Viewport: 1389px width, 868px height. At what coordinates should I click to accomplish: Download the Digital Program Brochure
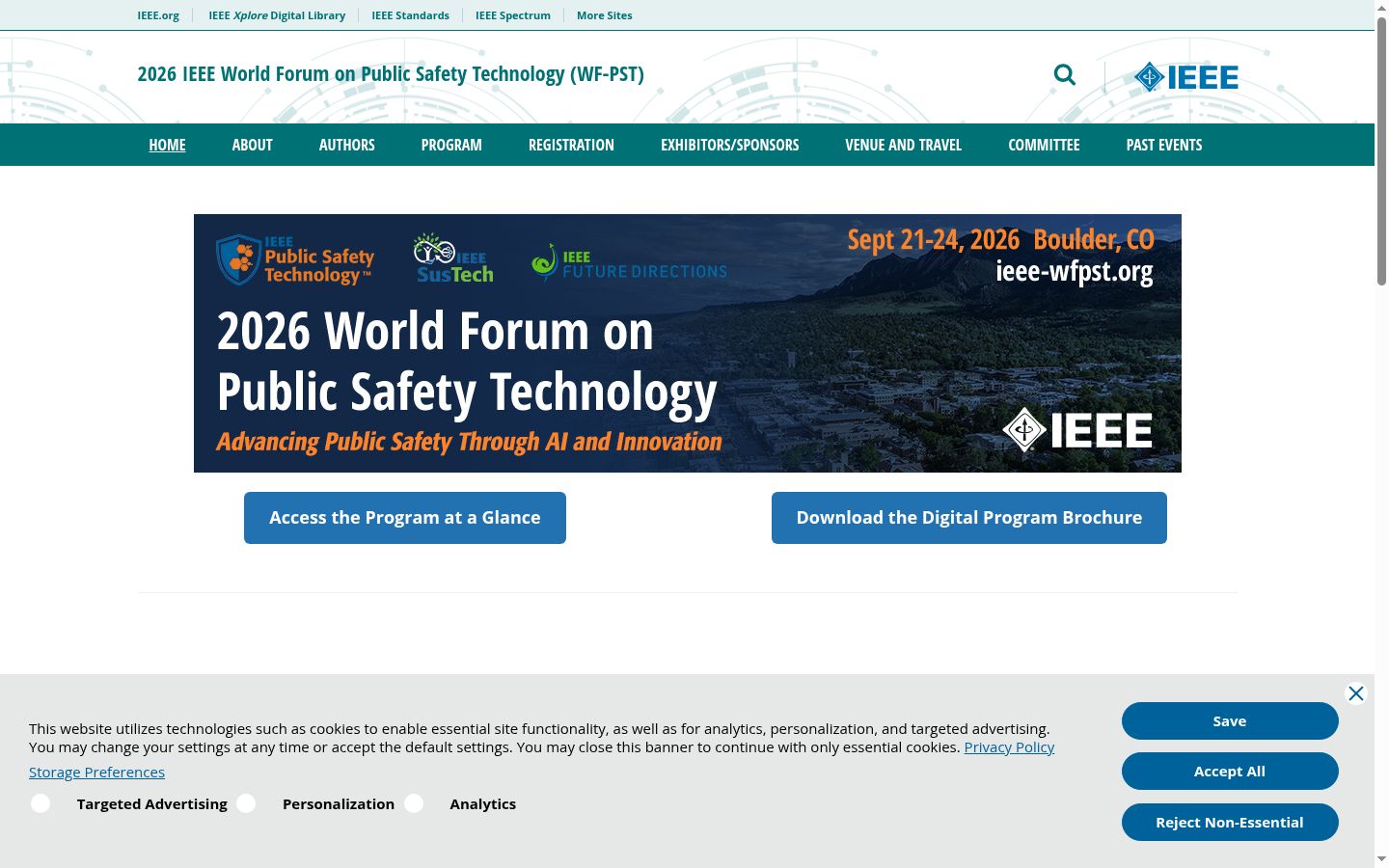tap(969, 518)
